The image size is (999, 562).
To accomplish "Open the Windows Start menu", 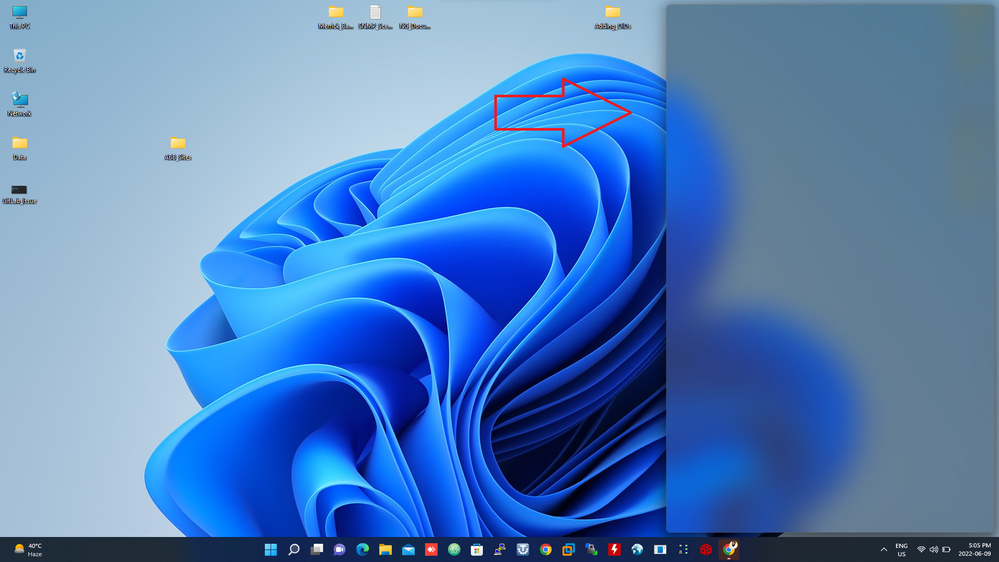I will point(271,549).
